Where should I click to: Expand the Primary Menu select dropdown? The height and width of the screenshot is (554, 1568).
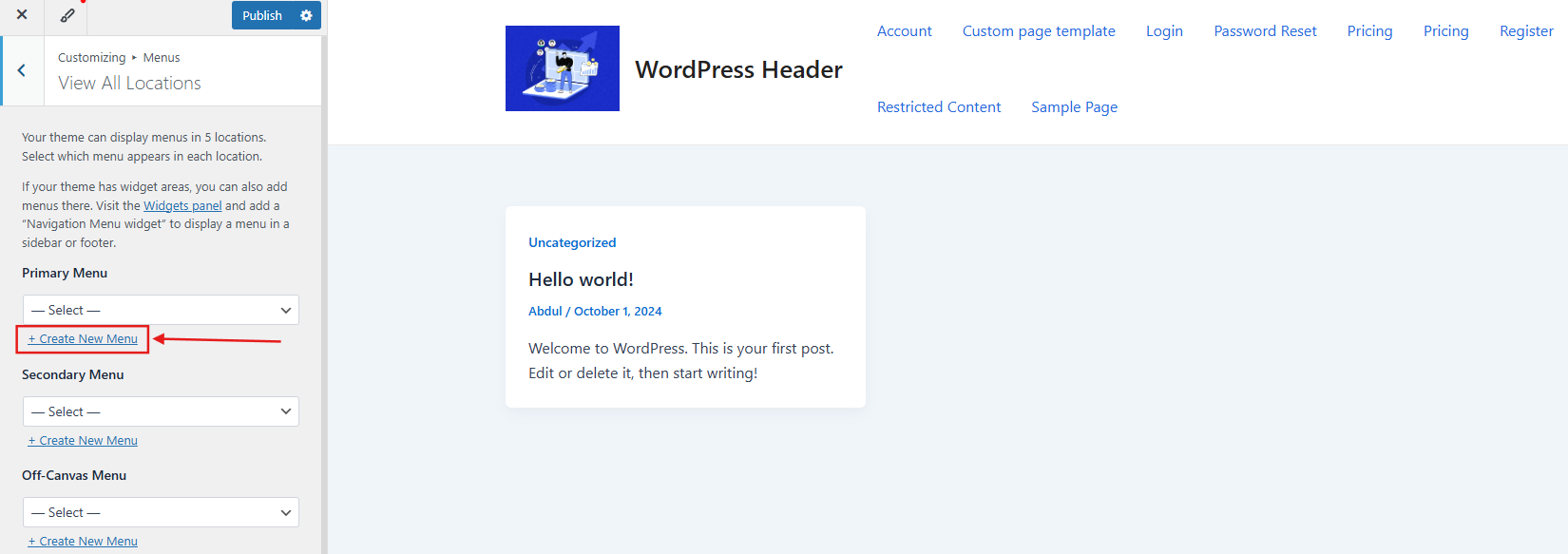point(161,310)
